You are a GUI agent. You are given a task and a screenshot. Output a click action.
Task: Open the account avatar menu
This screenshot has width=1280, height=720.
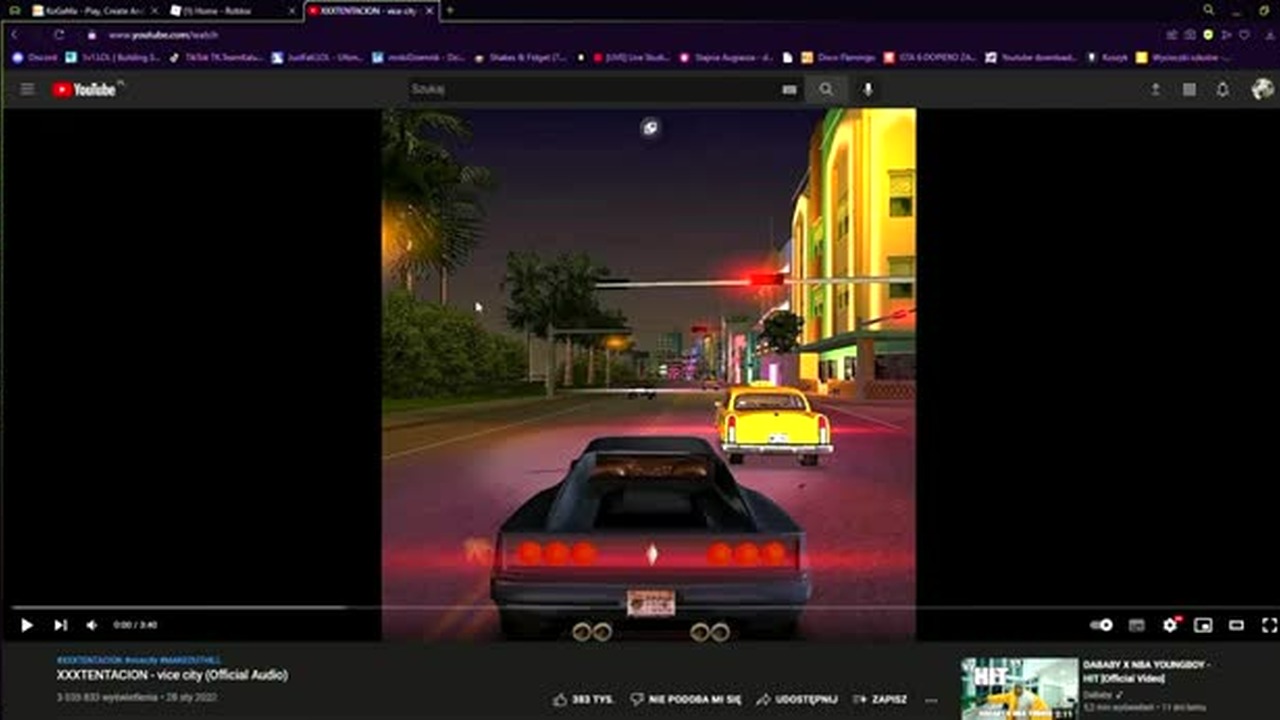click(1262, 89)
